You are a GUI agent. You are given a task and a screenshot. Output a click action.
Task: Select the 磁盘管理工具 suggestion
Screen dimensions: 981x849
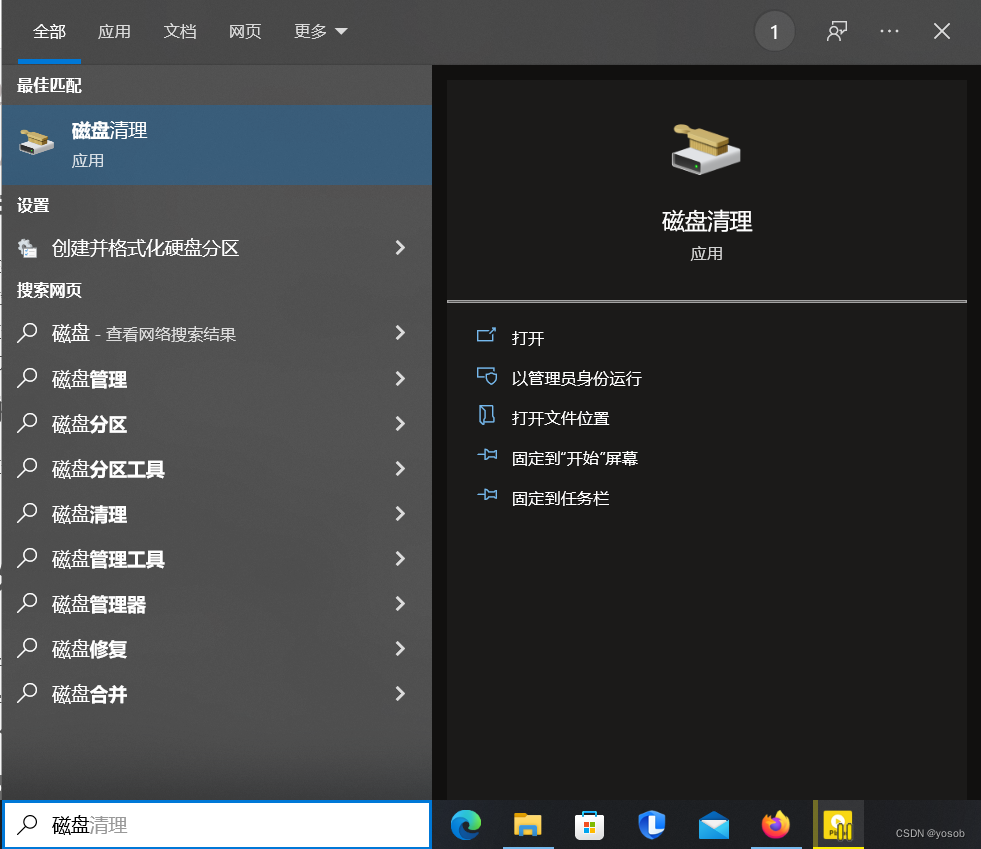[x=216, y=559]
